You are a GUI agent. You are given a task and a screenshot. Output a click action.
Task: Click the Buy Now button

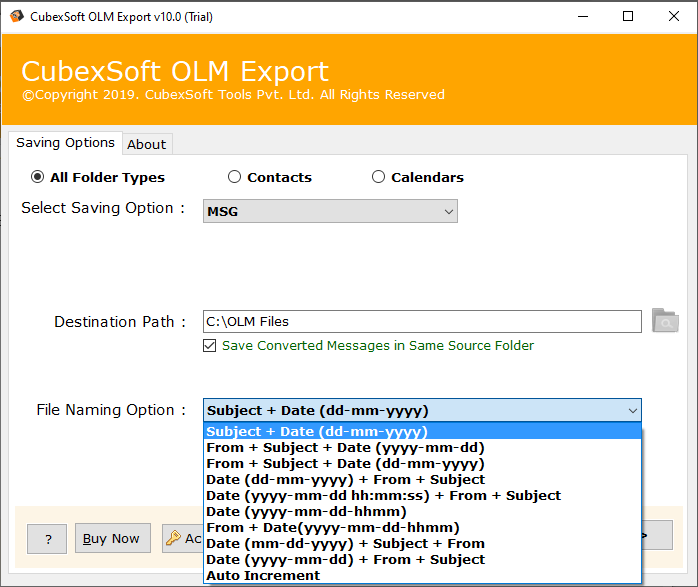pos(113,538)
